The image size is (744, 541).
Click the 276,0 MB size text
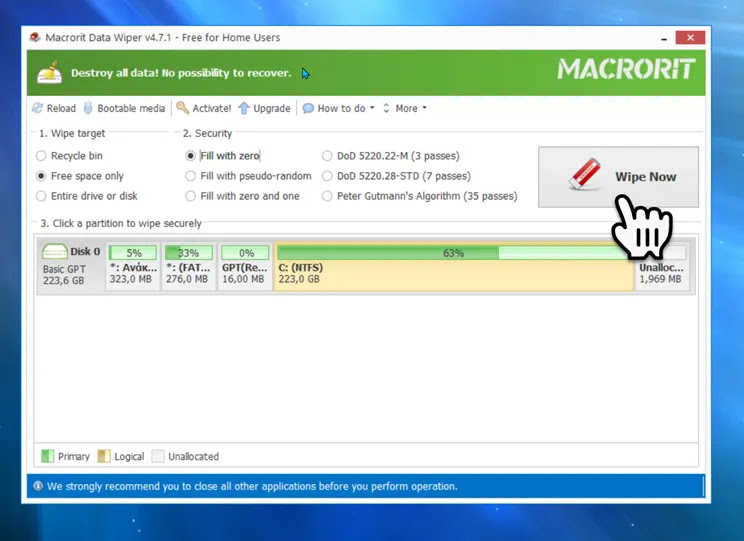coord(187,279)
